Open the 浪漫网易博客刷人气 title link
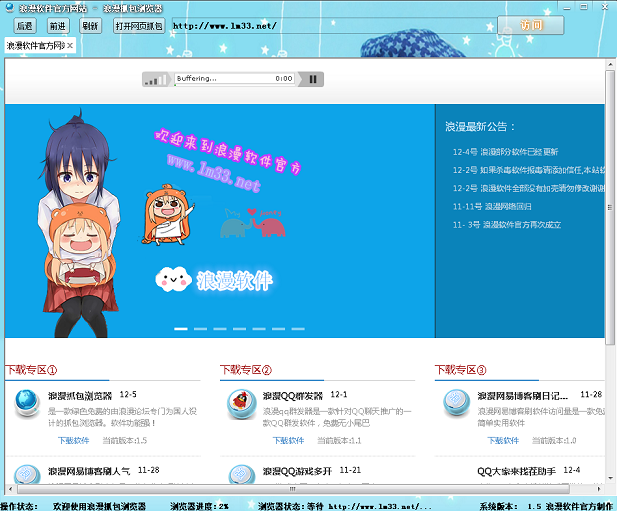 tap(89, 471)
